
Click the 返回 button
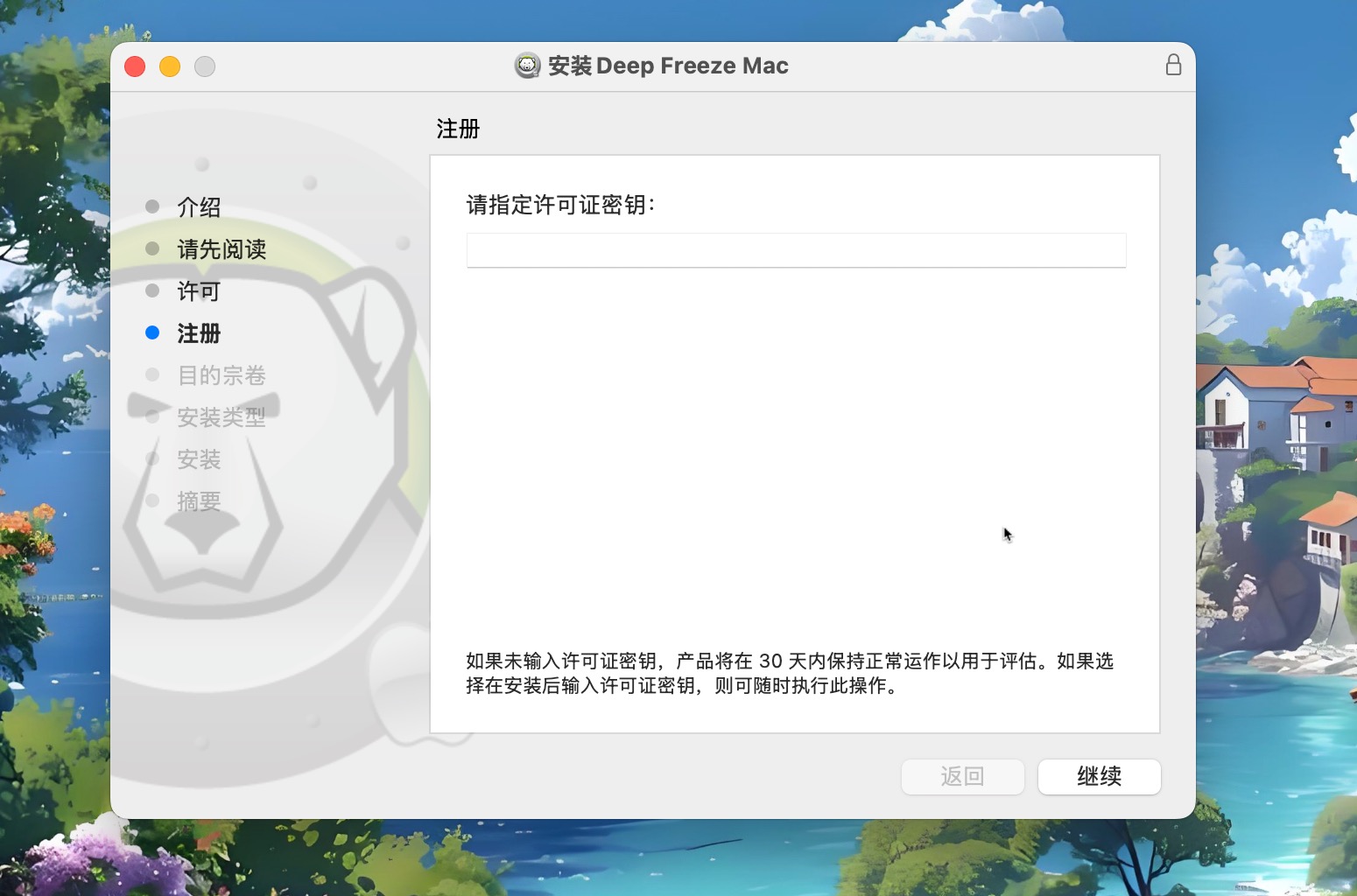pos(962,777)
